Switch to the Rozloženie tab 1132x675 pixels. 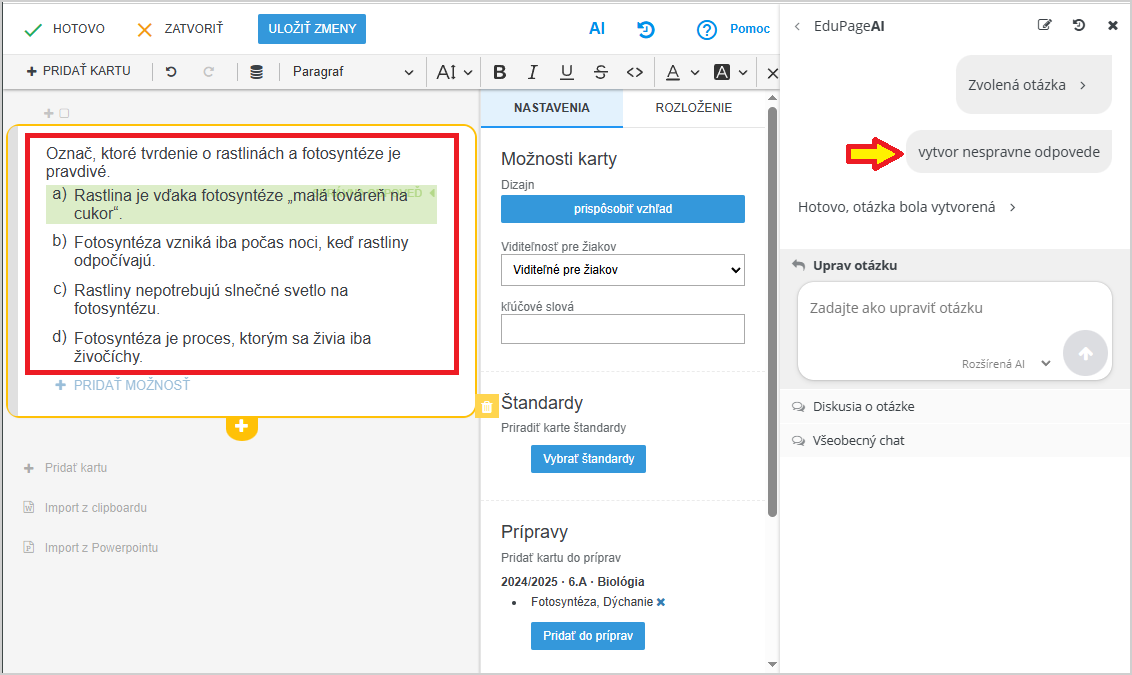(693, 108)
